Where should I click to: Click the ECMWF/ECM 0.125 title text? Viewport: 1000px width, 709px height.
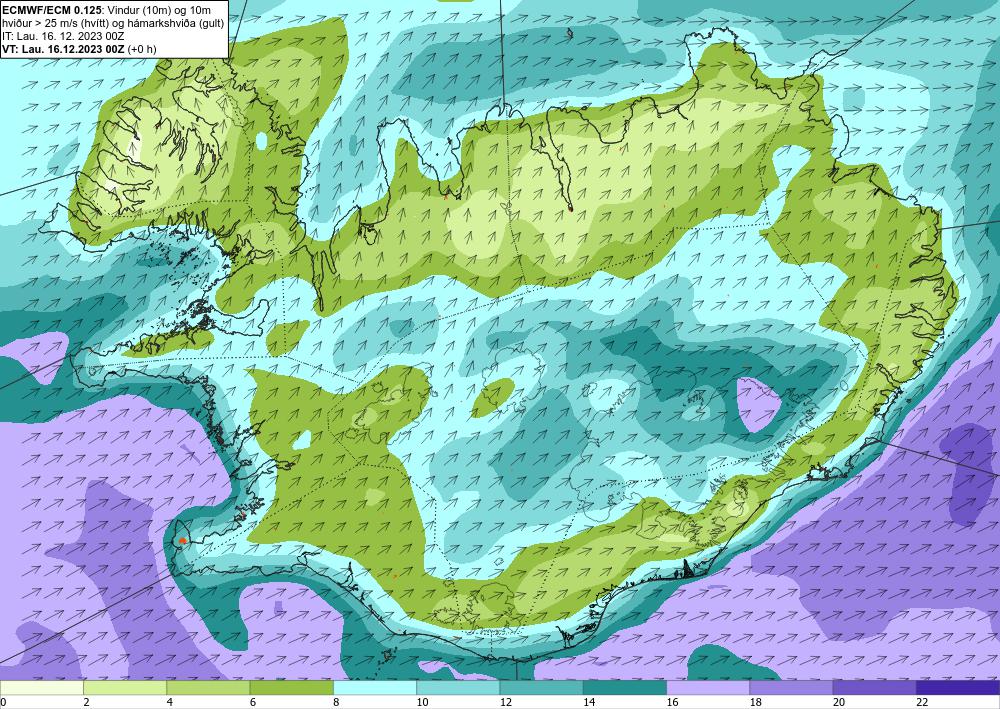[x=50, y=10]
